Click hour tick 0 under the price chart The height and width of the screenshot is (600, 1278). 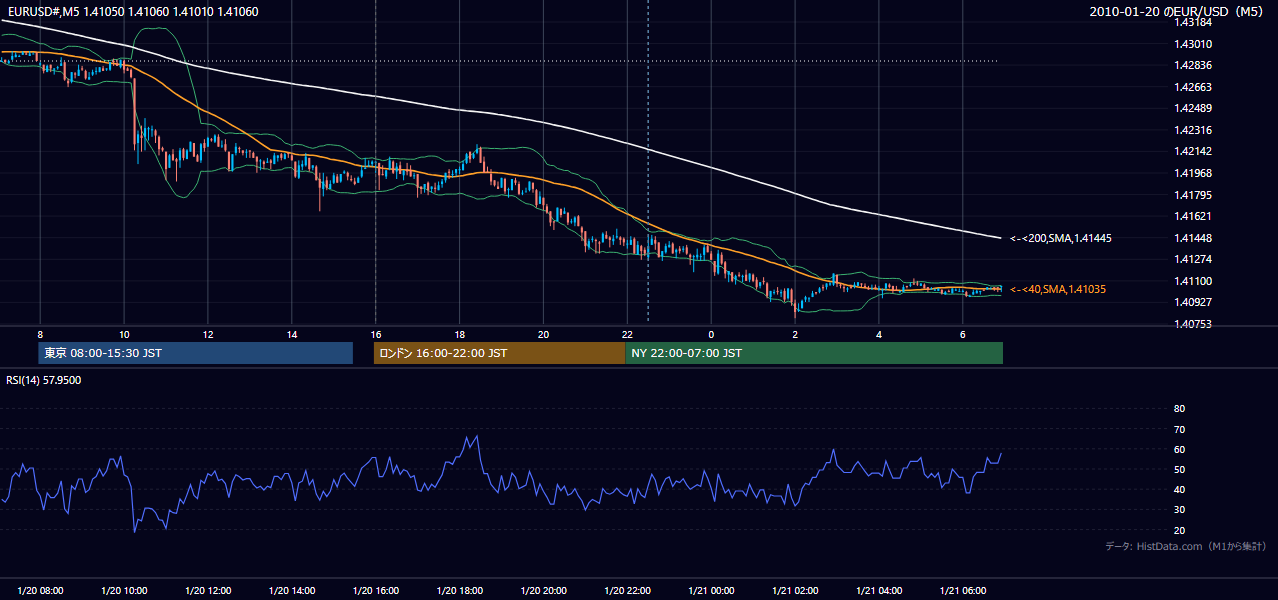[x=711, y=334]
